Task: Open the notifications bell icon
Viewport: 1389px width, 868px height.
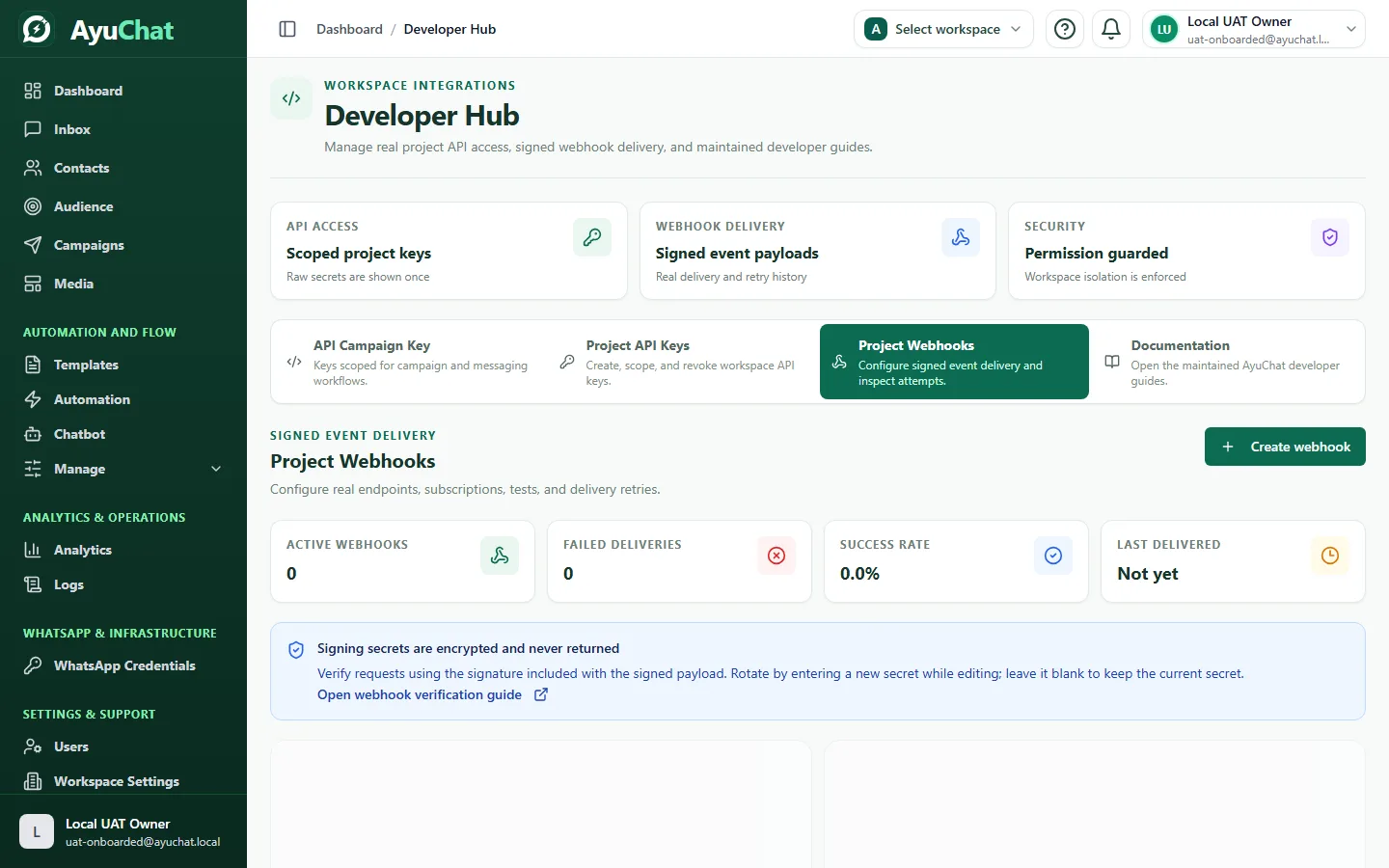Action: pyautogui.click(x=1111, y=29)
